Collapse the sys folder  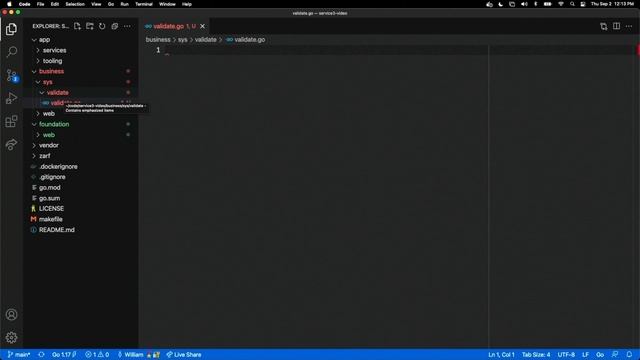(81, 82)
